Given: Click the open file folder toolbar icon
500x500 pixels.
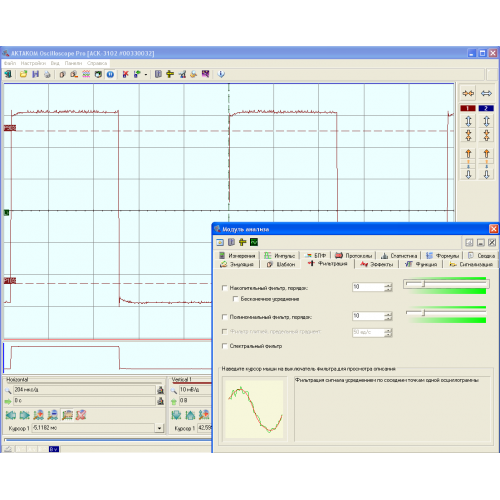Looking at the screenshot, I should [23, 74].
